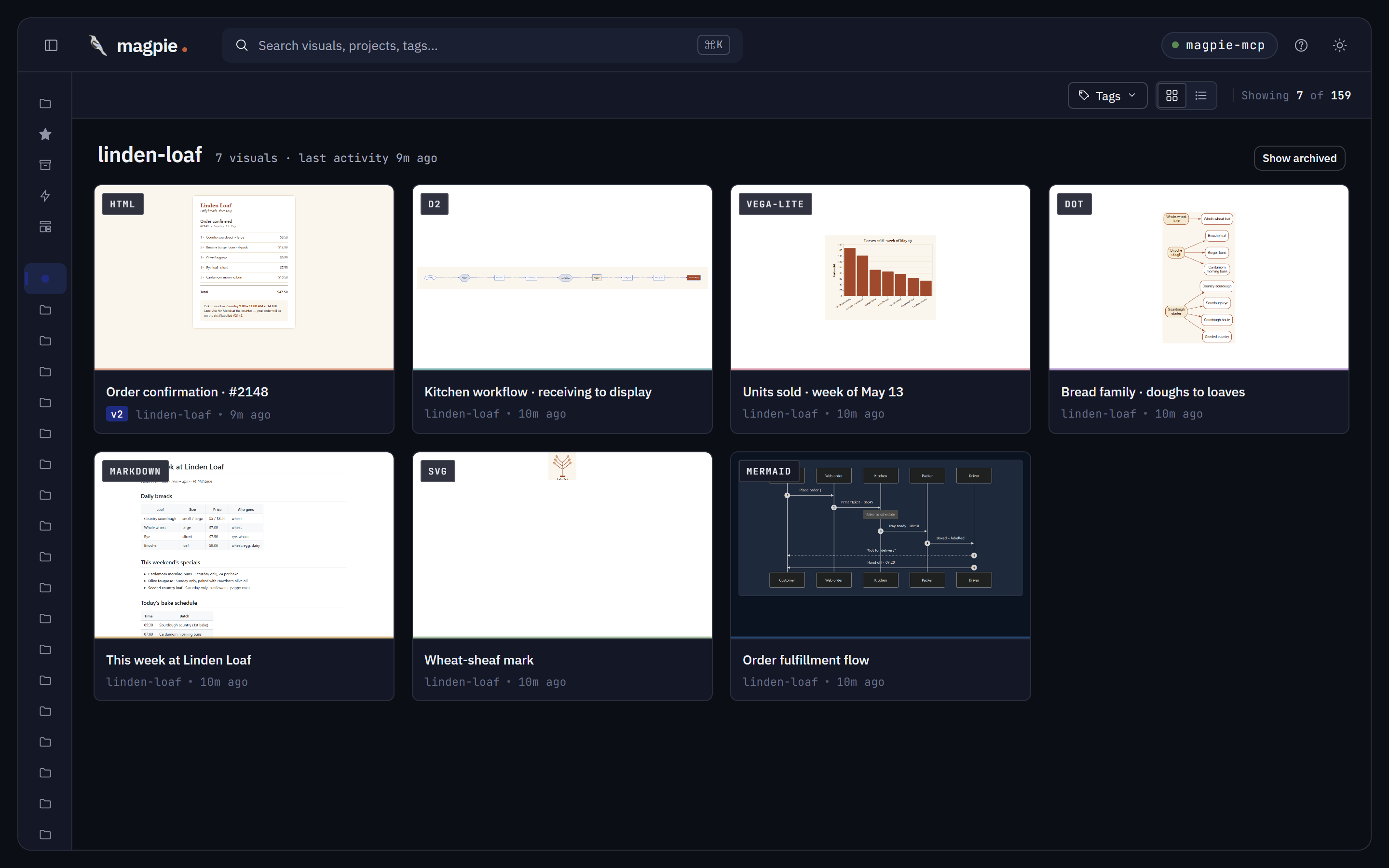Click title "Bread family · doughs to loaves"
This screenshot has height=868, width=1389.
click(x=1153, y=392)
